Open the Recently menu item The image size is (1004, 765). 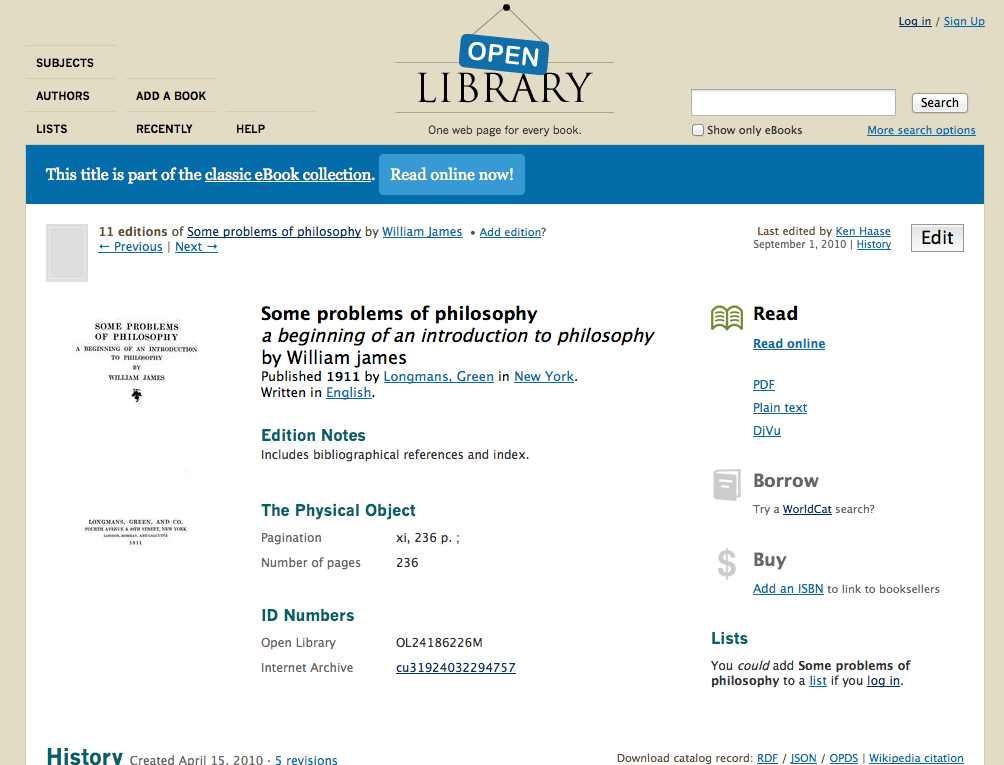164,129
